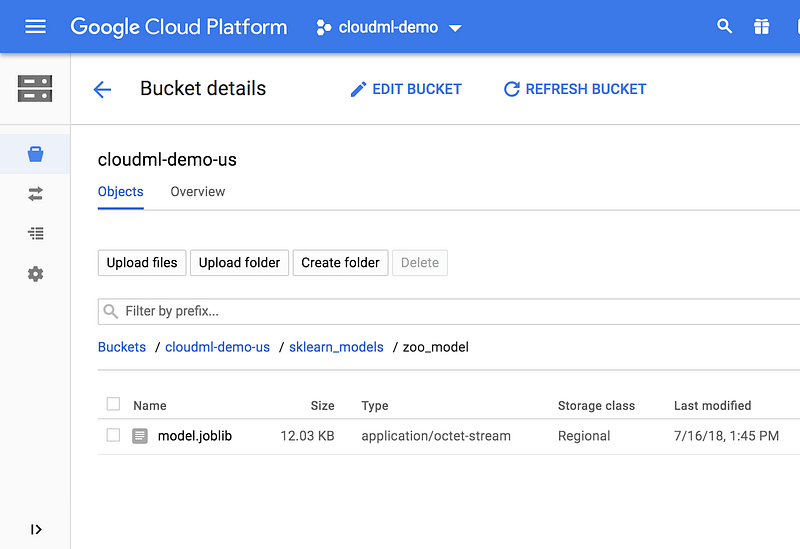Open Storage Browser bucket icon in sidebar
800x549 pixels.
click(35, 154)
